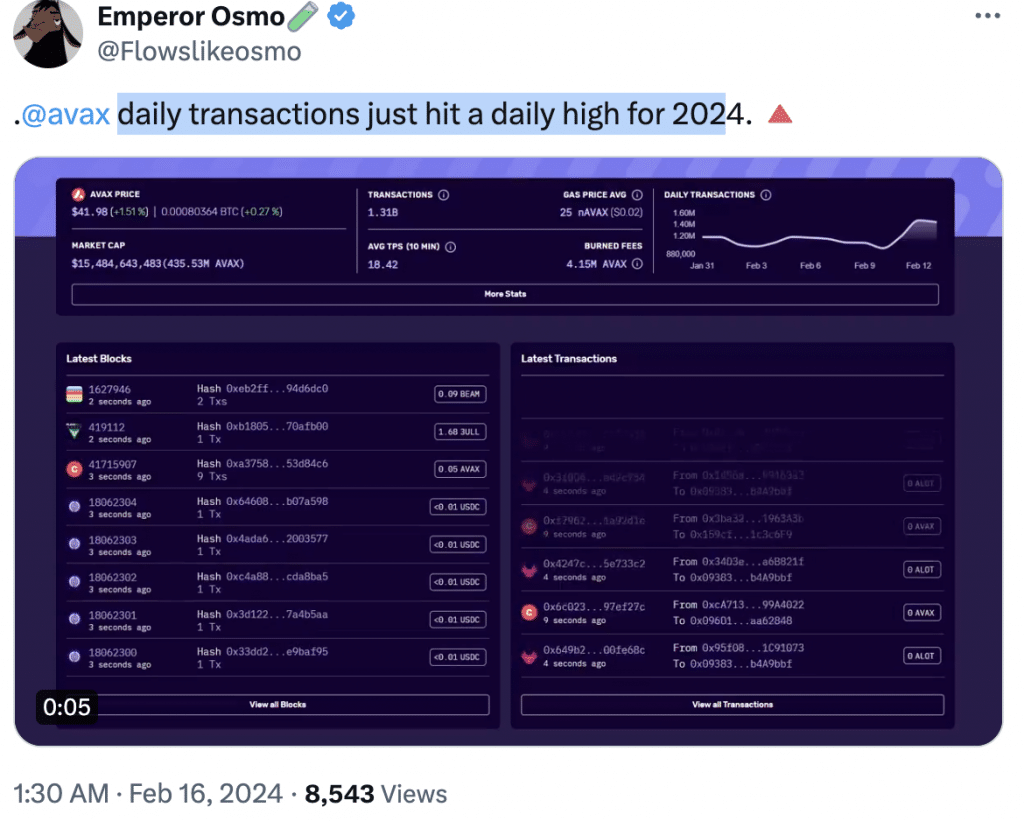Click the Burned Fees info icon
The width and height of the screenshot is (1024, 821).
[637, 264]
